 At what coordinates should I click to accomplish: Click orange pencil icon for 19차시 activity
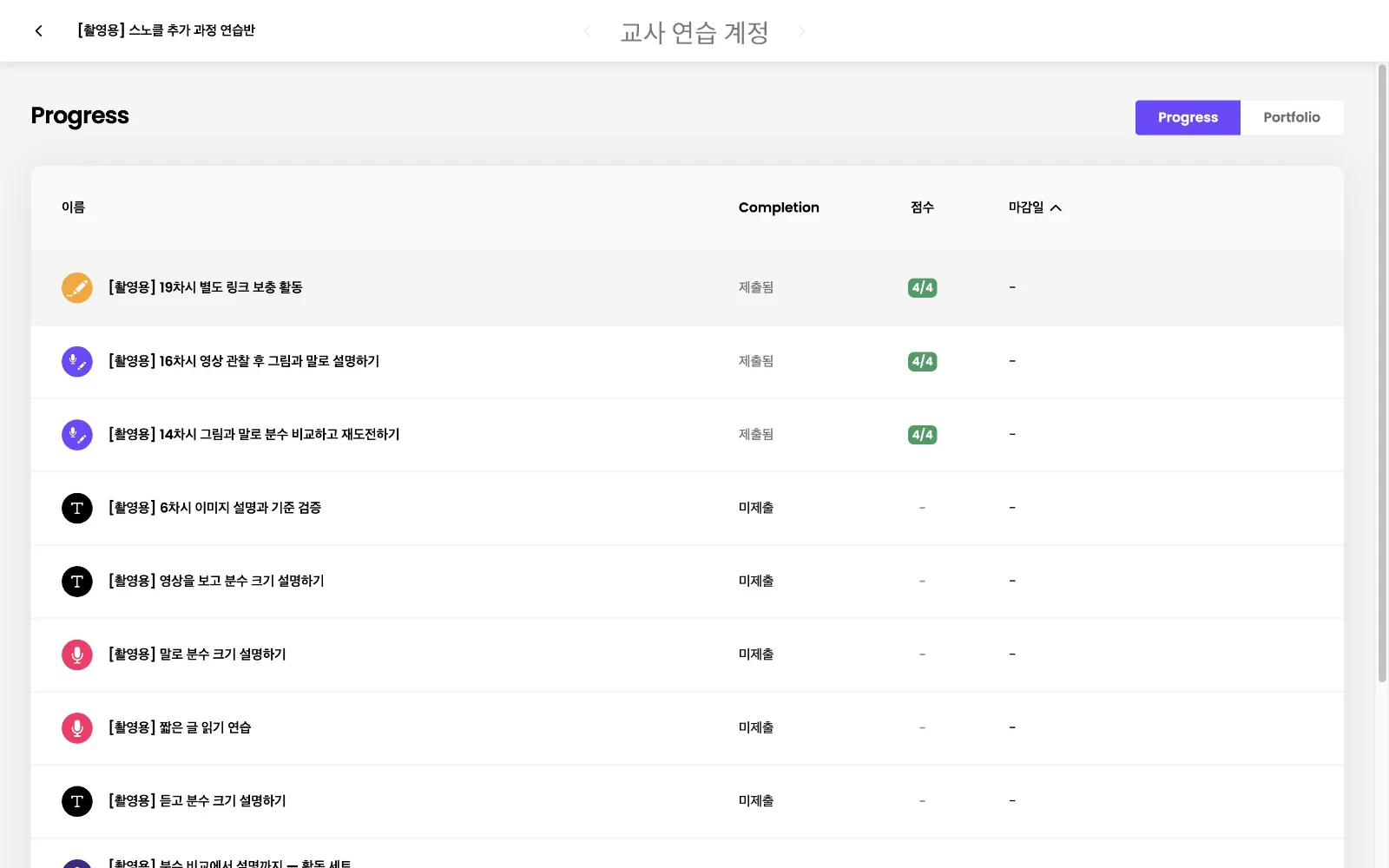(x=77, y=287)
